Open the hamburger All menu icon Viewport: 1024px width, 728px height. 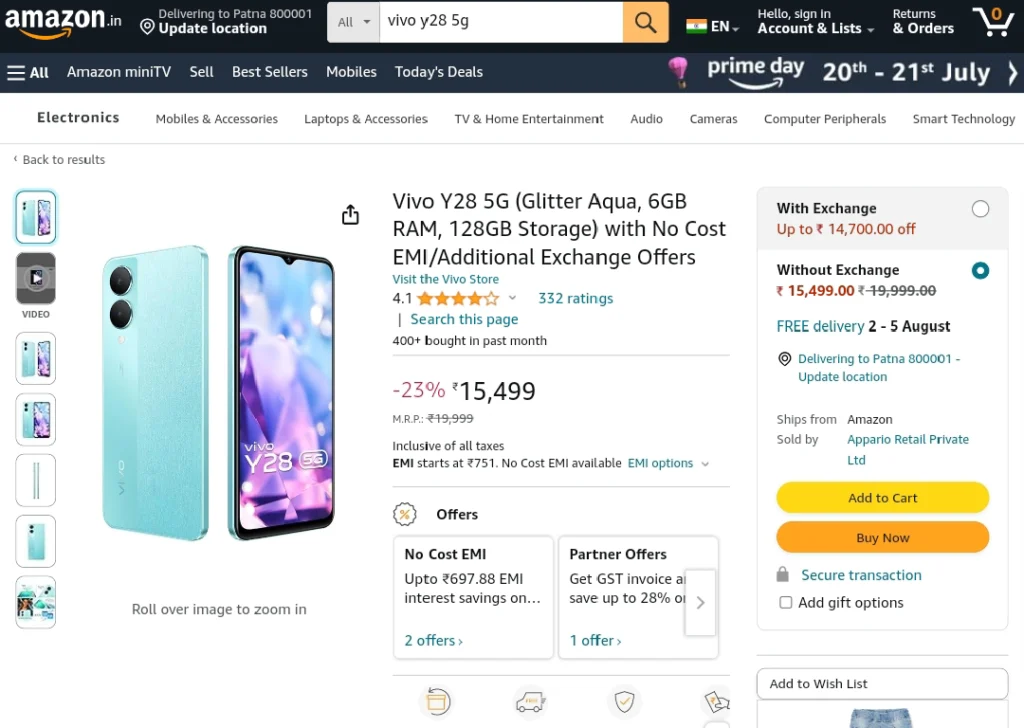point(16,72)
